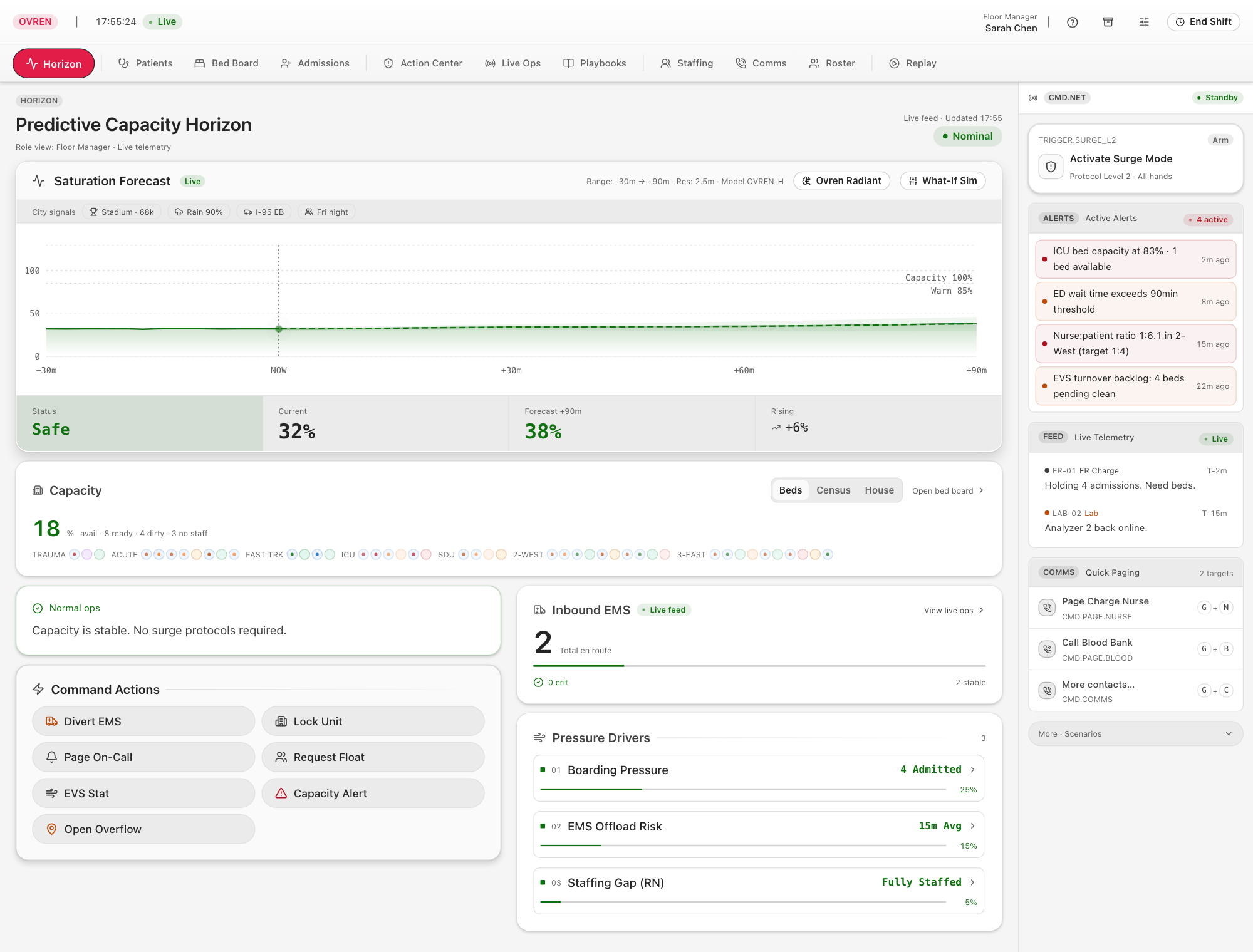Expand the Boarding Pressure driver row

coord(759,779)
